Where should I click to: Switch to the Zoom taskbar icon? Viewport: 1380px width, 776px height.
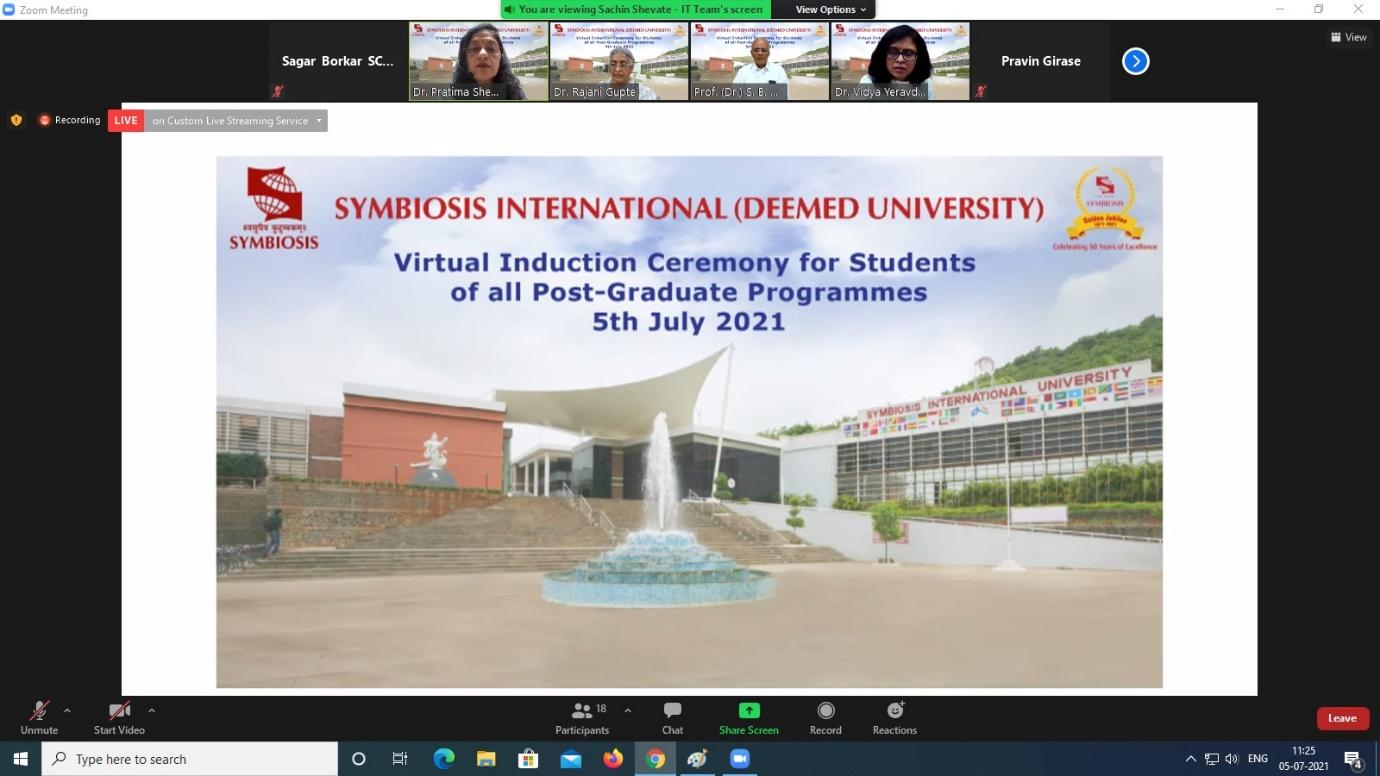click(x=740, y=759)
